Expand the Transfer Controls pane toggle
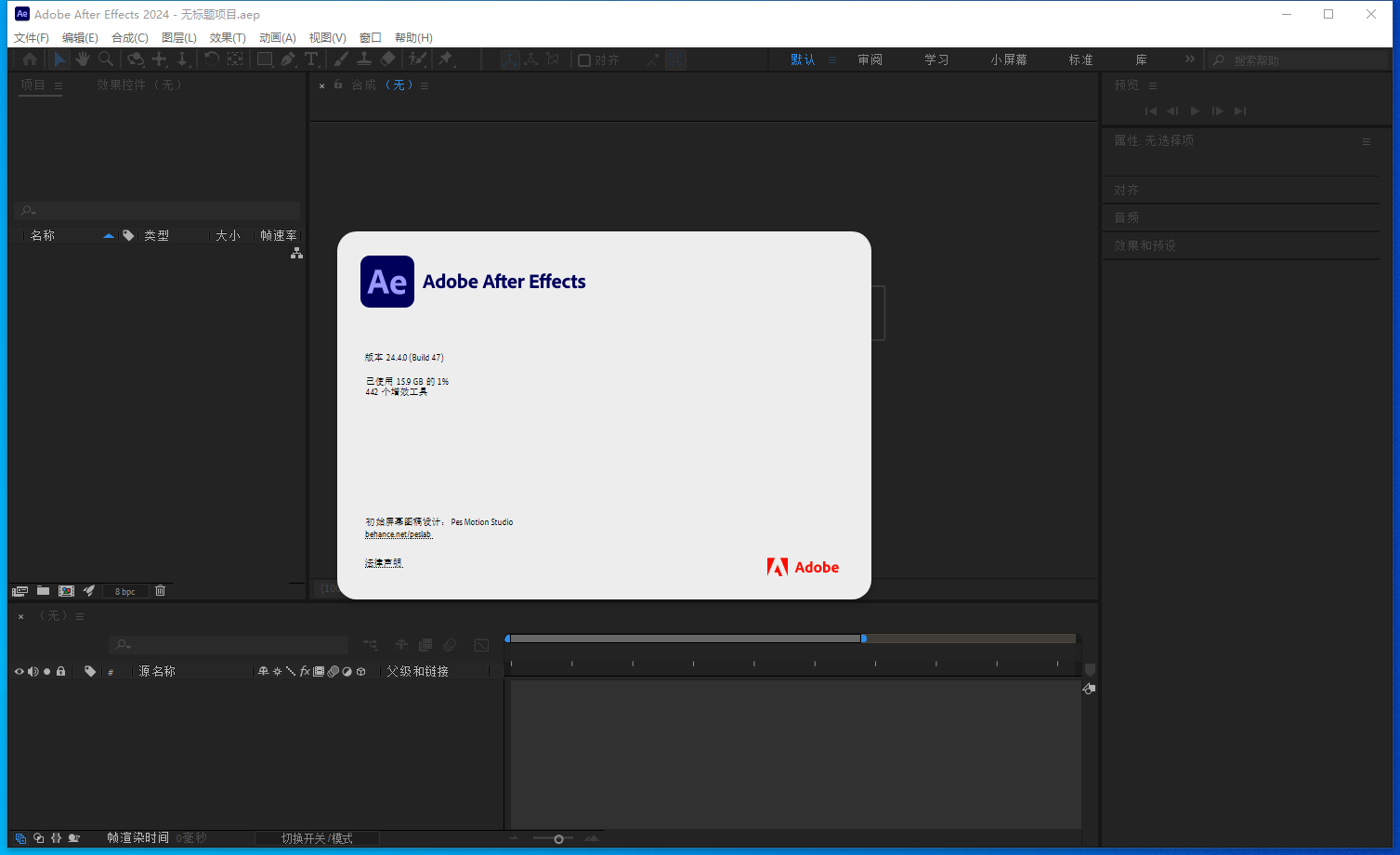This screenshot has width=1400, height=855. (39, 838)
